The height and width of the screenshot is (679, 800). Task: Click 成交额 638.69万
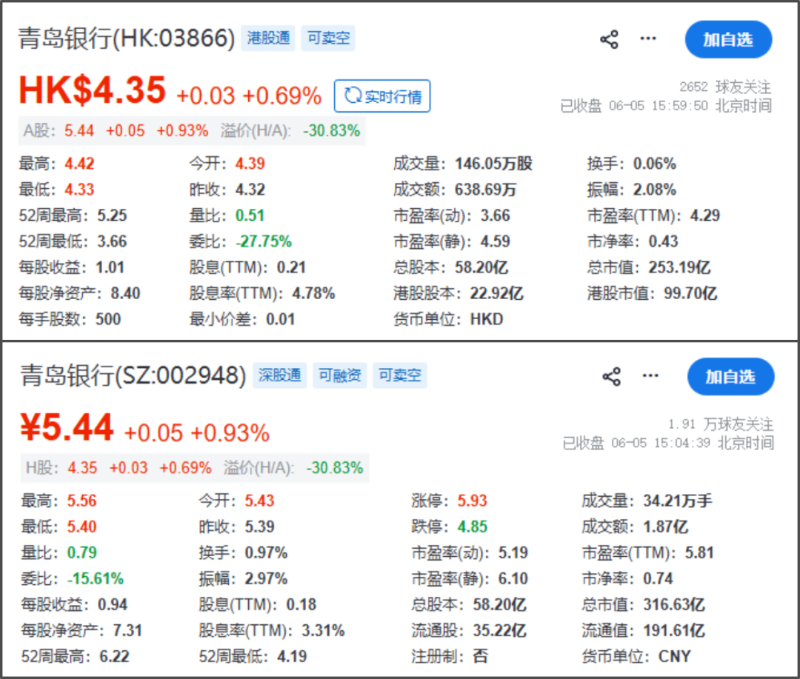coord(455,190)
